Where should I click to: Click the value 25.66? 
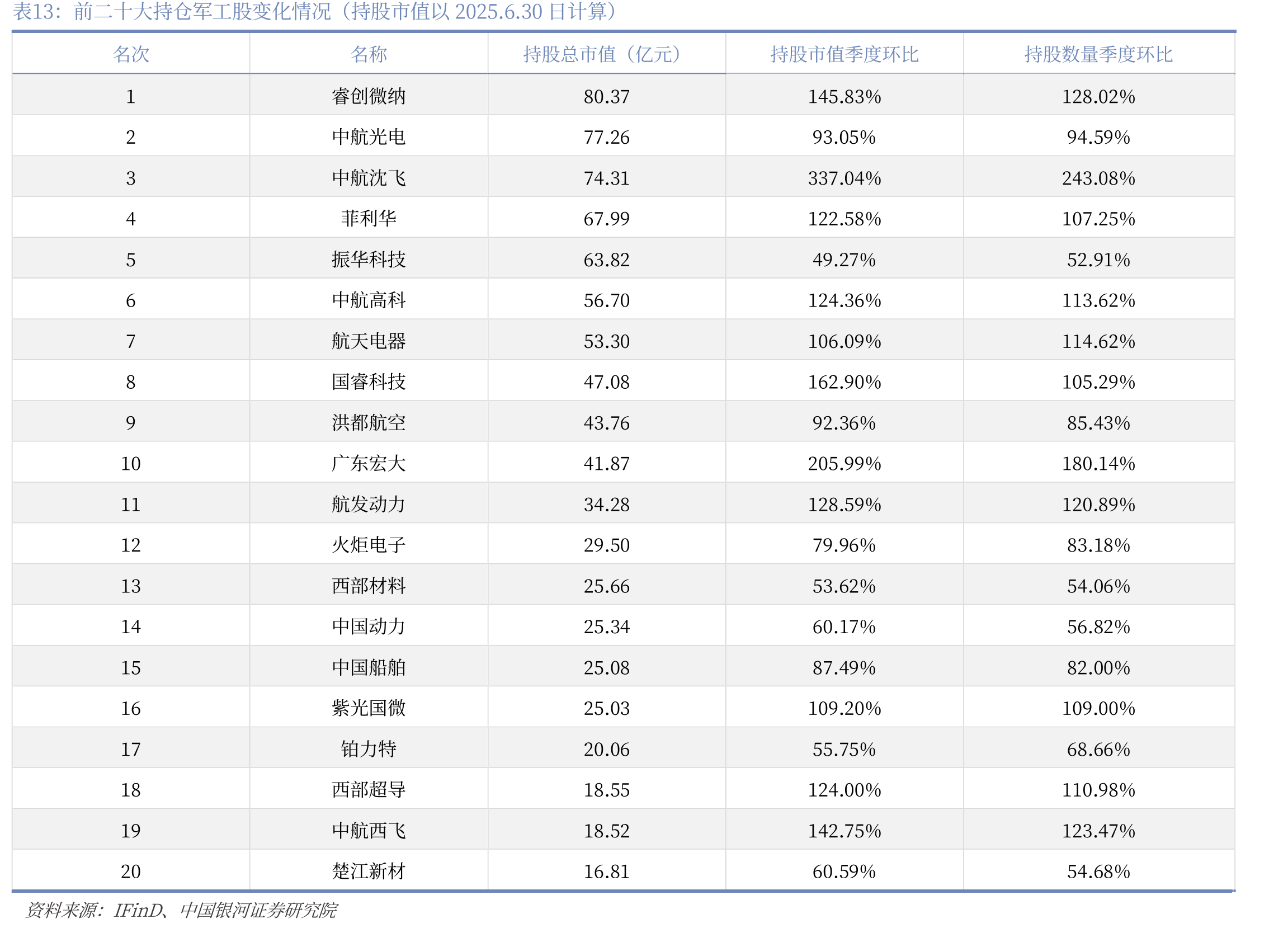606,586
